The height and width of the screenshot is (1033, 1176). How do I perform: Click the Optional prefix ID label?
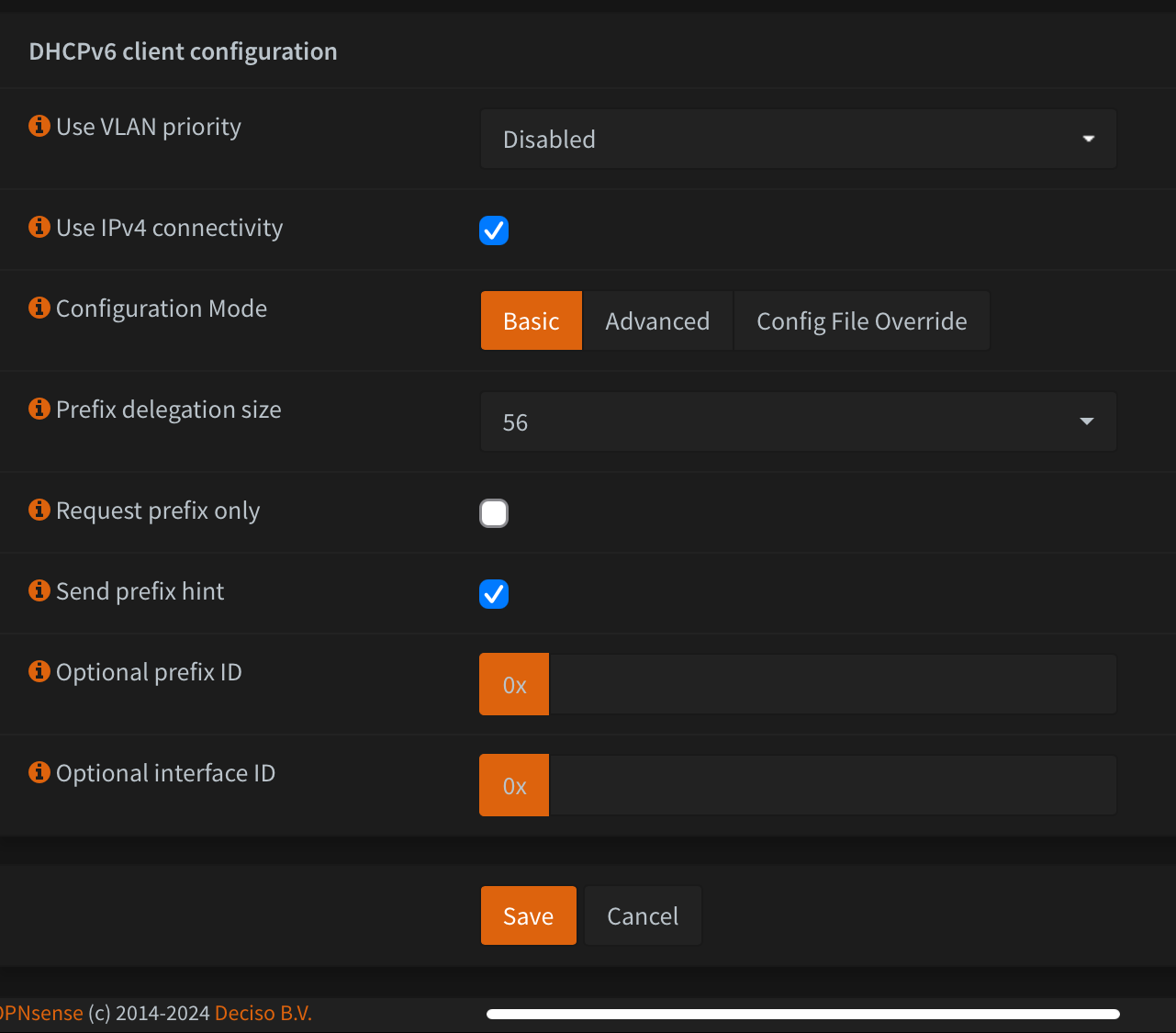point(149,672)
